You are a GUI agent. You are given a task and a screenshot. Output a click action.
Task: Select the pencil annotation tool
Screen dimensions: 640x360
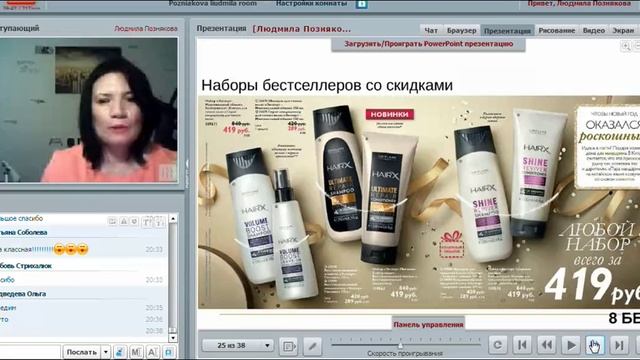pos(312,346)
